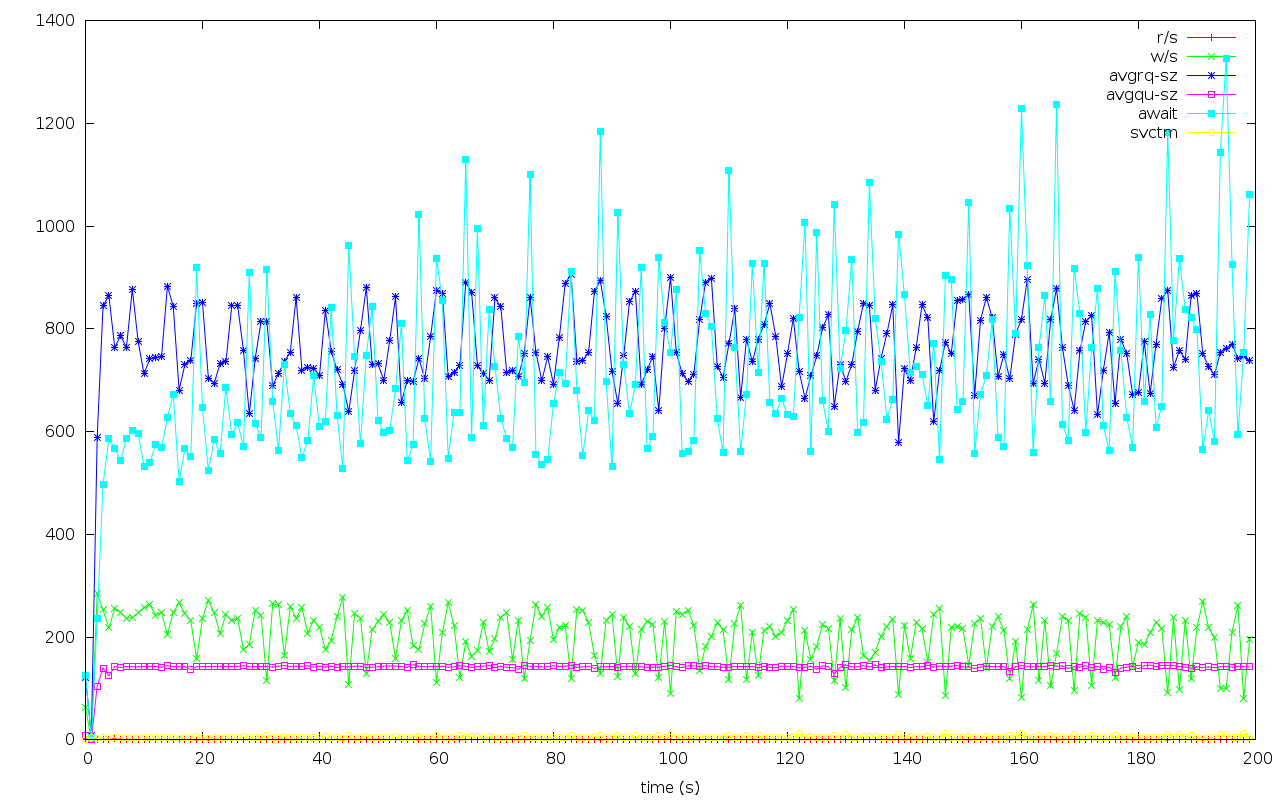Click the x-axis tick label "140"
This screenshot has height=800, width=1280.
[x=906, y=759]
